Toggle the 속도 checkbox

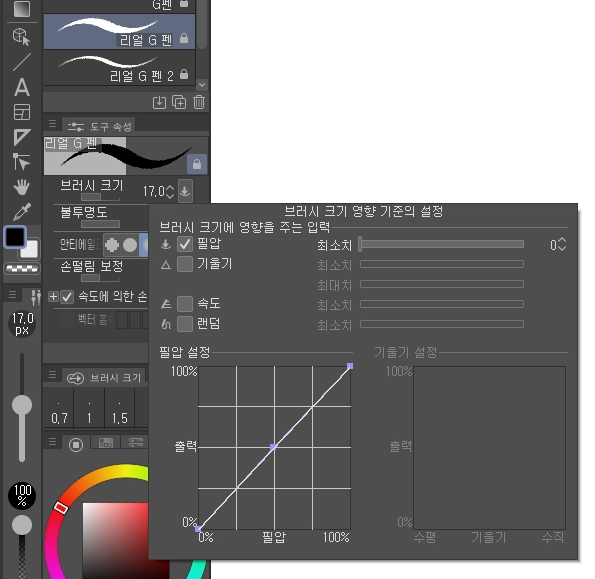point(185,304)
